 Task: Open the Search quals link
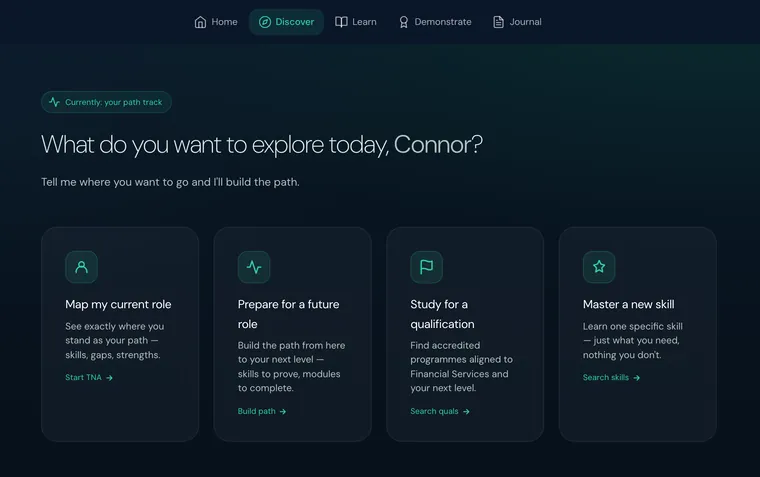[440, 412]
